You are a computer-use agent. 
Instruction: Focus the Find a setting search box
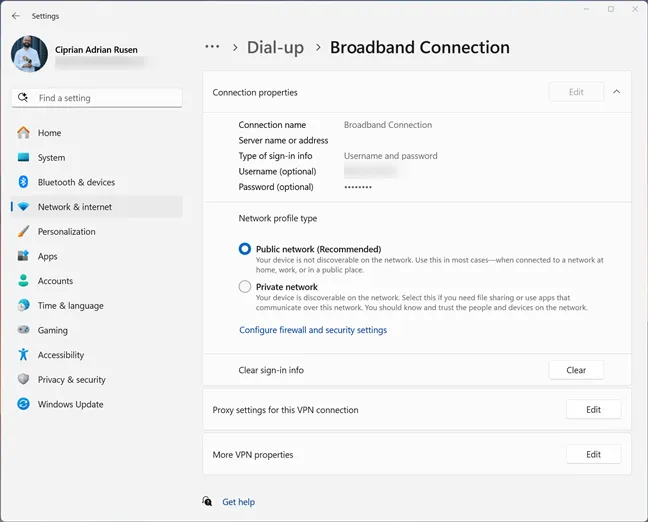97,98
